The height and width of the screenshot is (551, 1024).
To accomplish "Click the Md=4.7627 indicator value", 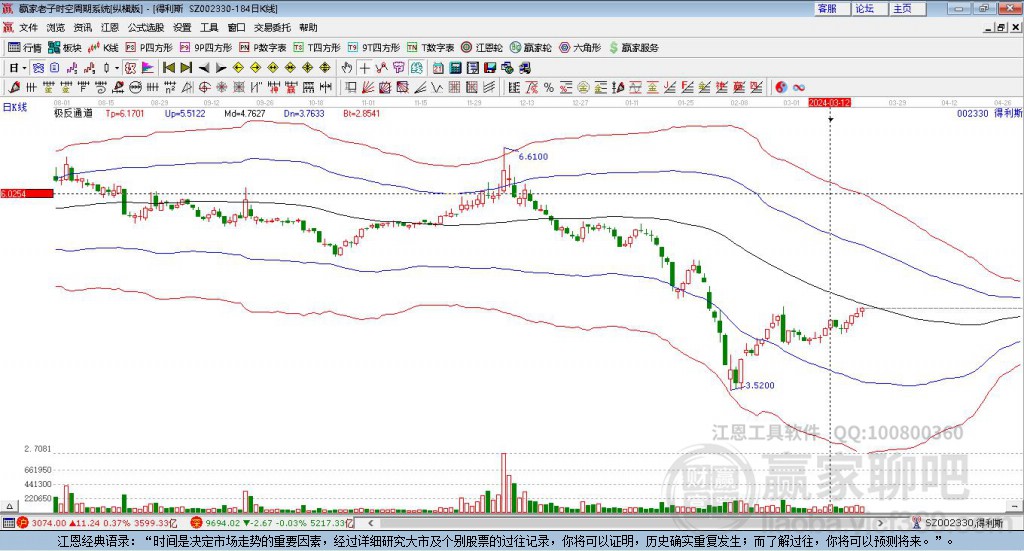I will coord(245,113).
